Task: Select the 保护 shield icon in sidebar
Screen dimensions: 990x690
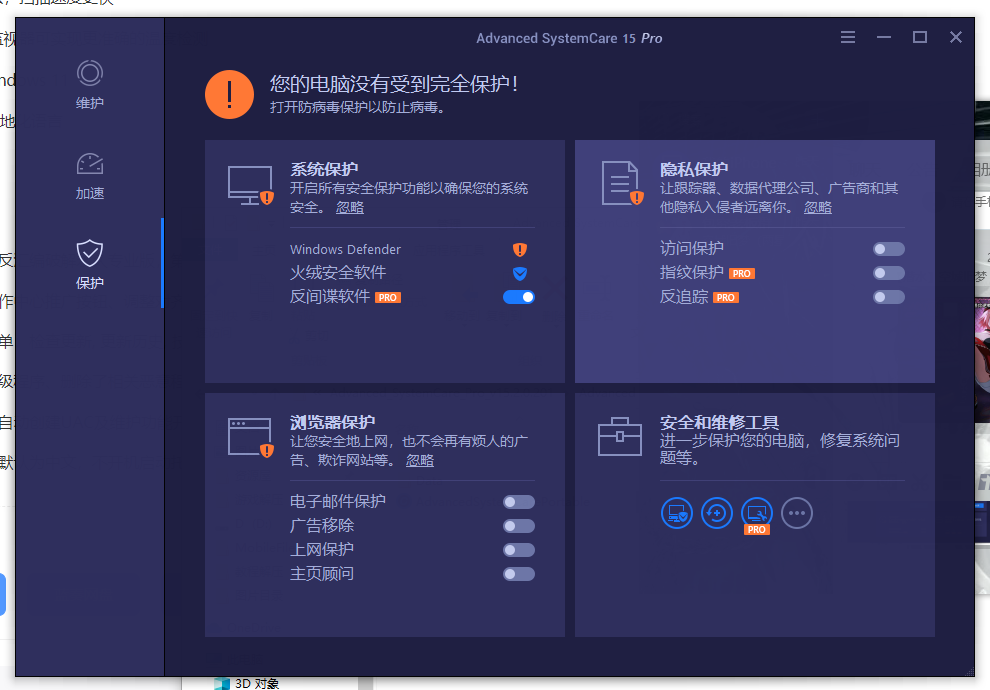Action: tap(90, 253)
